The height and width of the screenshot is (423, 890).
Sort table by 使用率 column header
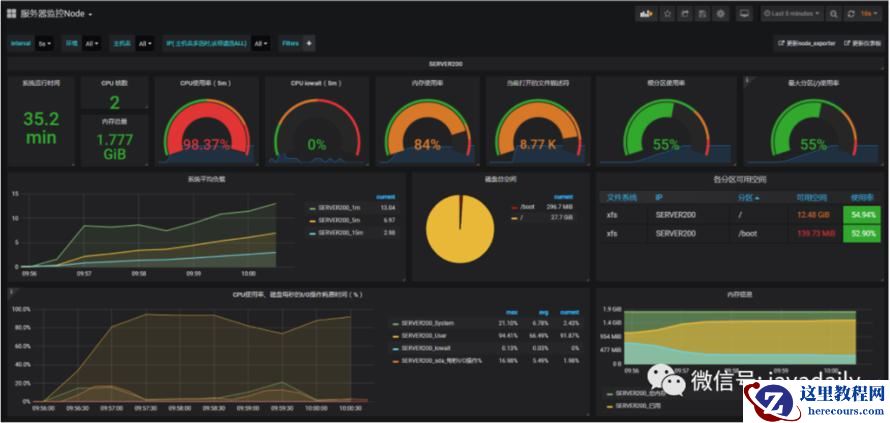[x=861, y=198]
